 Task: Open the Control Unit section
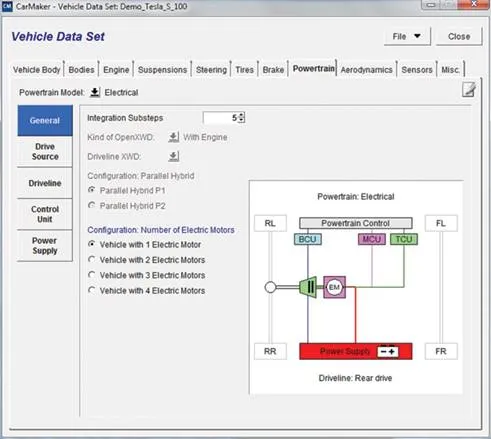click(x=45, y=214)
